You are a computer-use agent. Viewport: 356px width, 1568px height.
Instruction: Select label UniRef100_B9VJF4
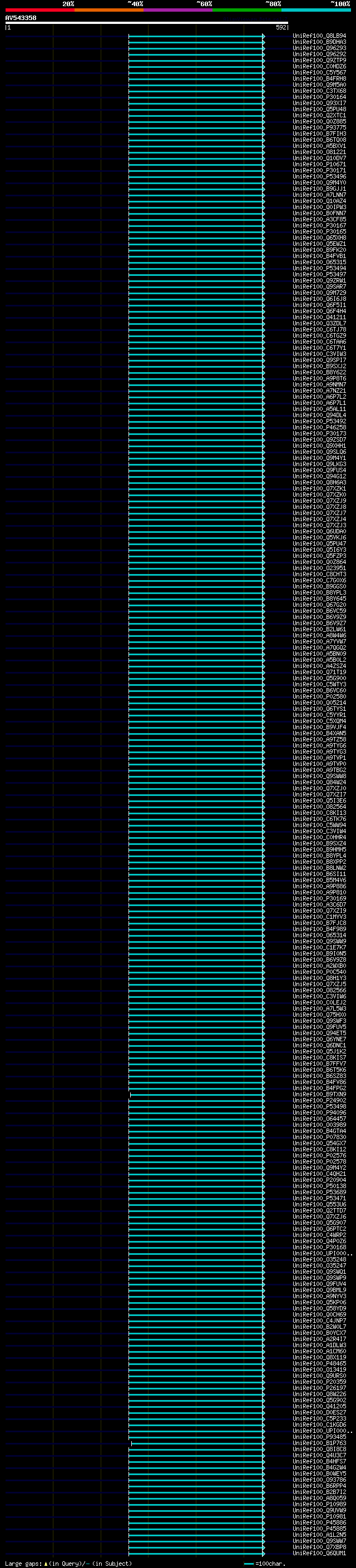click(x=319, y=727)
